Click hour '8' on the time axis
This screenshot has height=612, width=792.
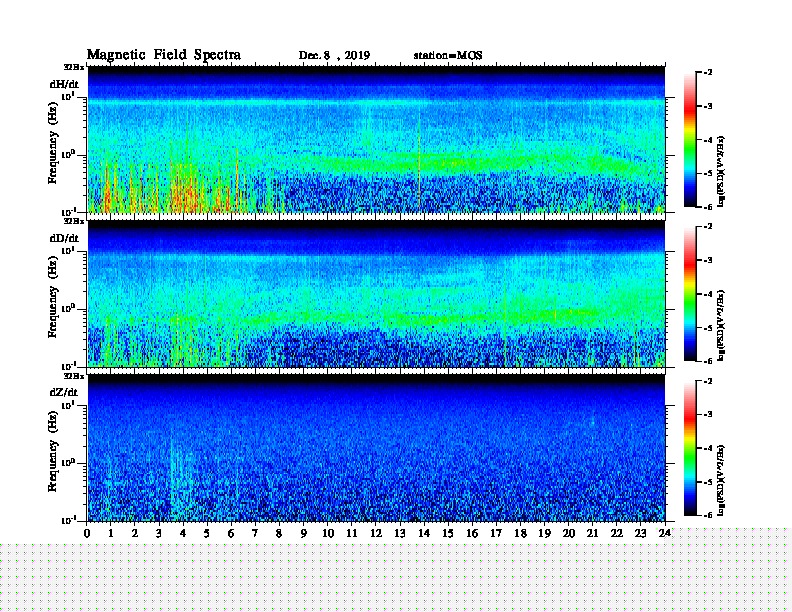[279, 533]
